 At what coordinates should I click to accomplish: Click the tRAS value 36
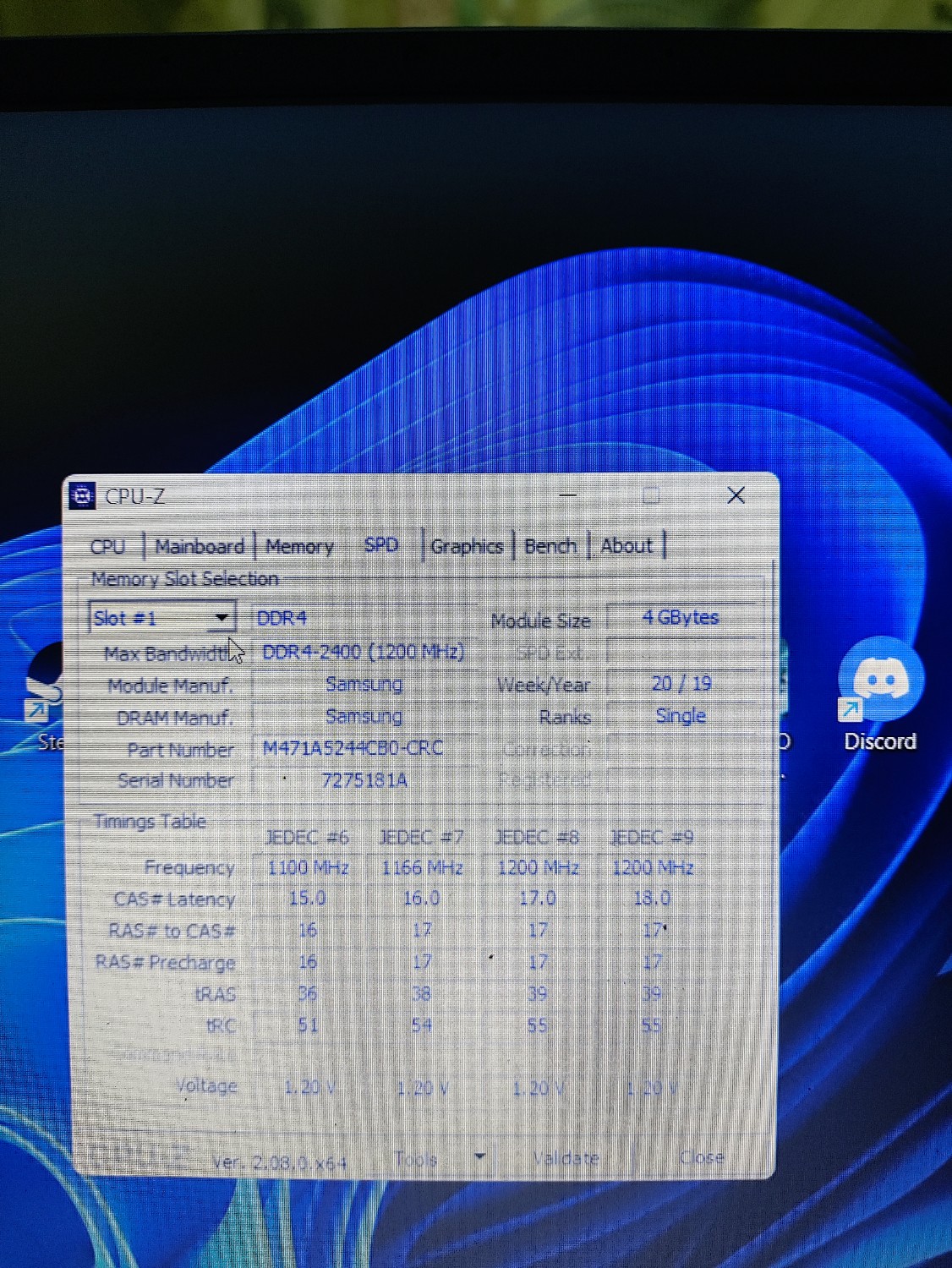pyautogui.click(x=308, y=993)
